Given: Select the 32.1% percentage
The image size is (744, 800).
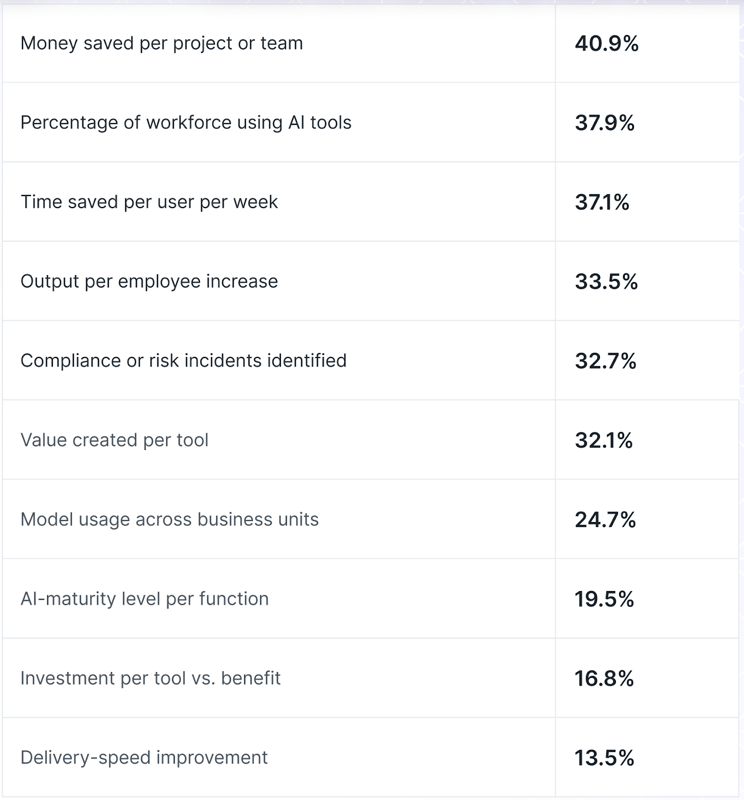Looking at the screenshot, I should pyautogui.click(x=603, y=440).
